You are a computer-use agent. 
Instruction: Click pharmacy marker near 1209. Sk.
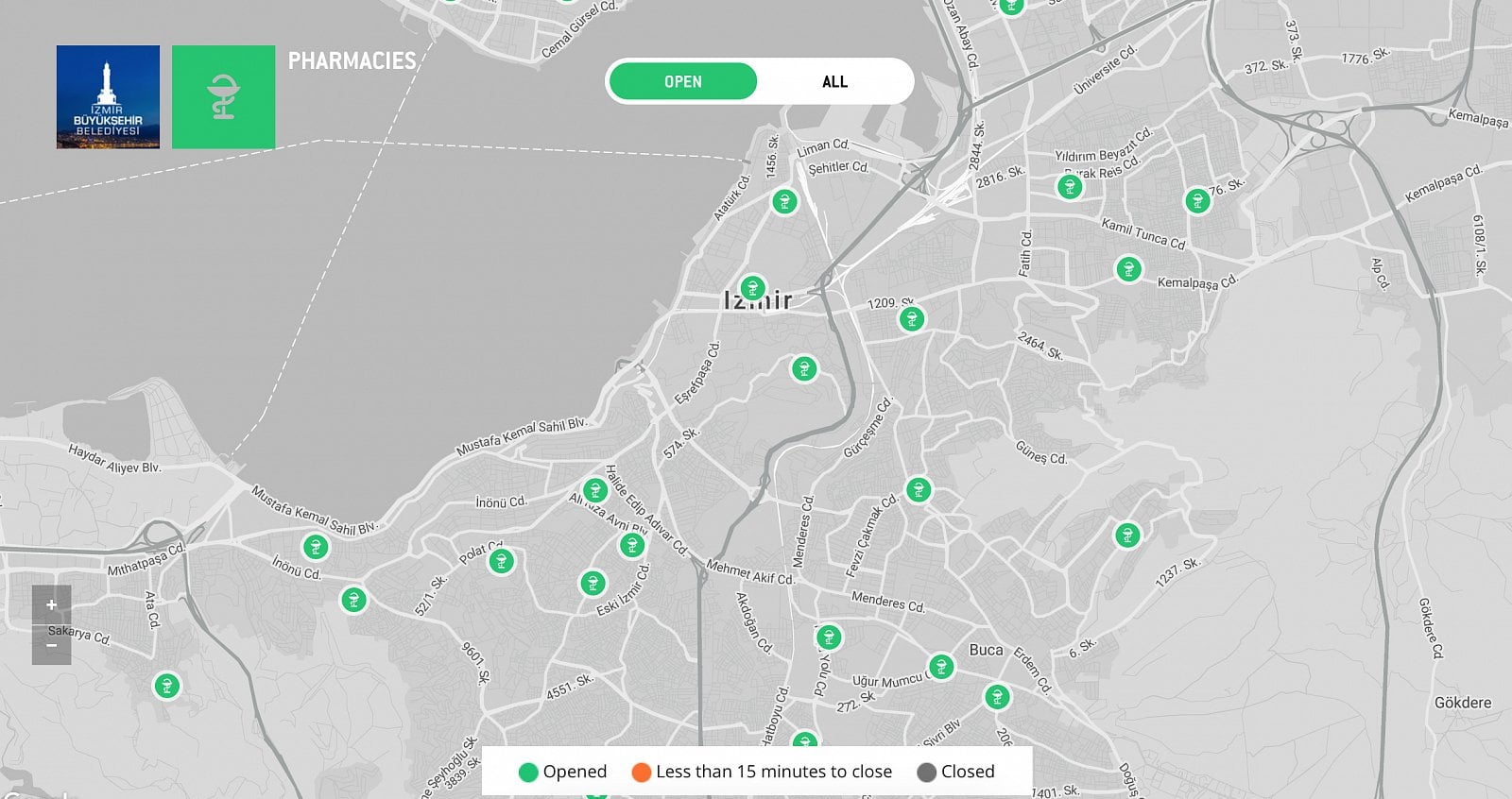point(912,319)
